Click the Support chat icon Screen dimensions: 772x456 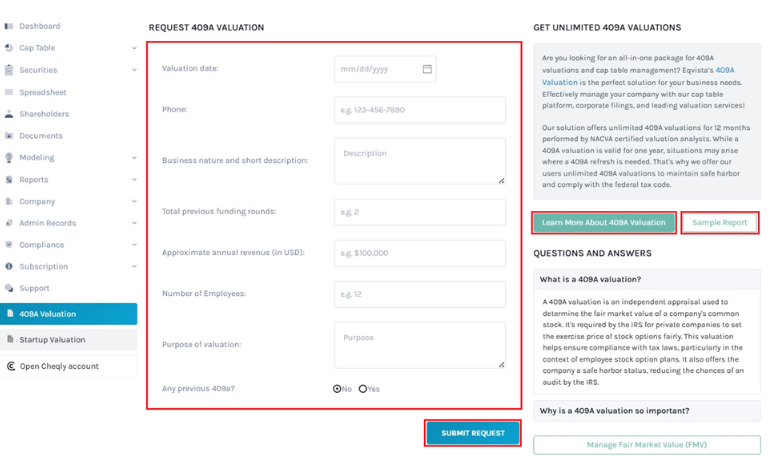point(9,288)
